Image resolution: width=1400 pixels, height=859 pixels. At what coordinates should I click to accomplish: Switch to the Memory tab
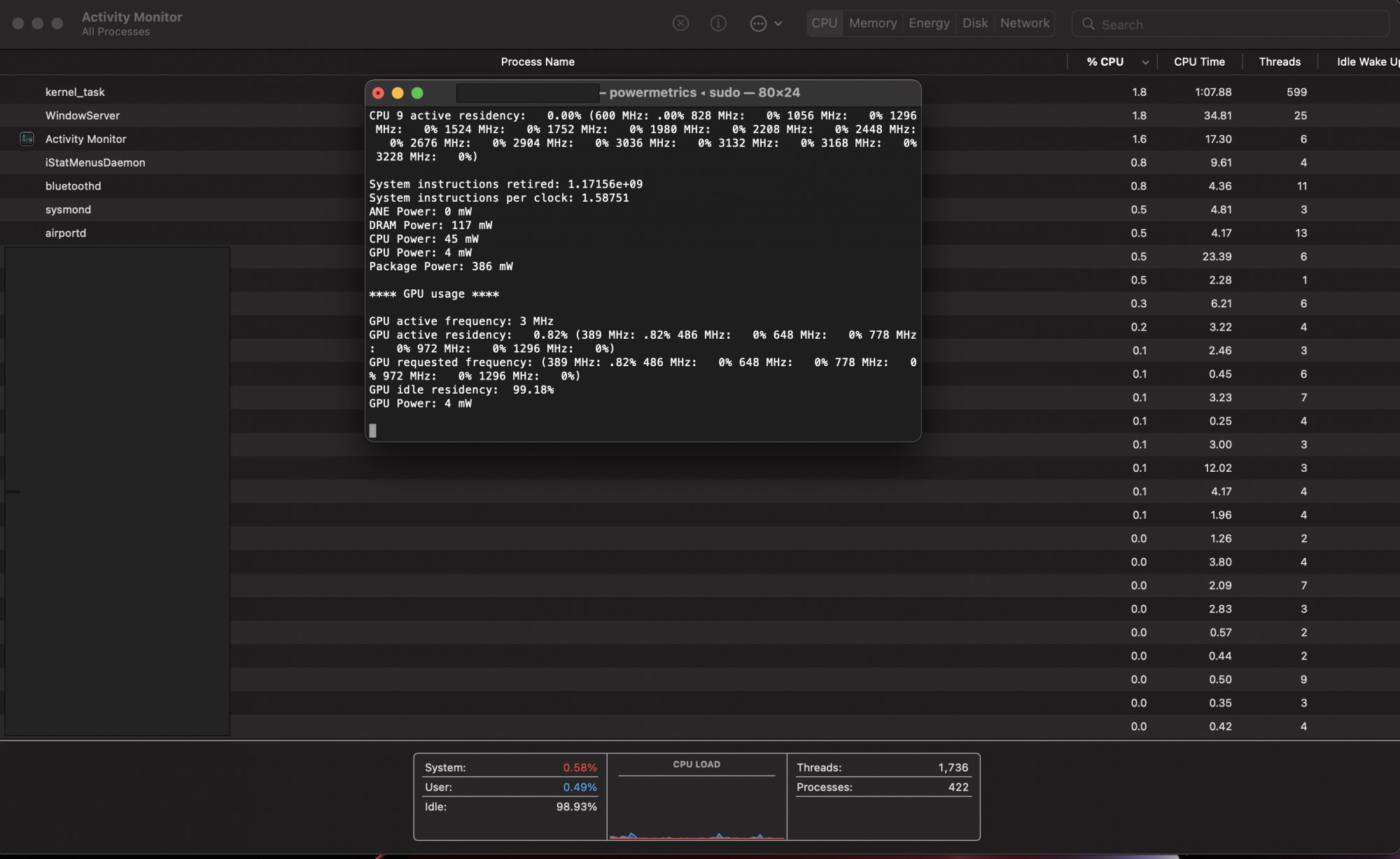pyautogui.click(x=872, y=23)
